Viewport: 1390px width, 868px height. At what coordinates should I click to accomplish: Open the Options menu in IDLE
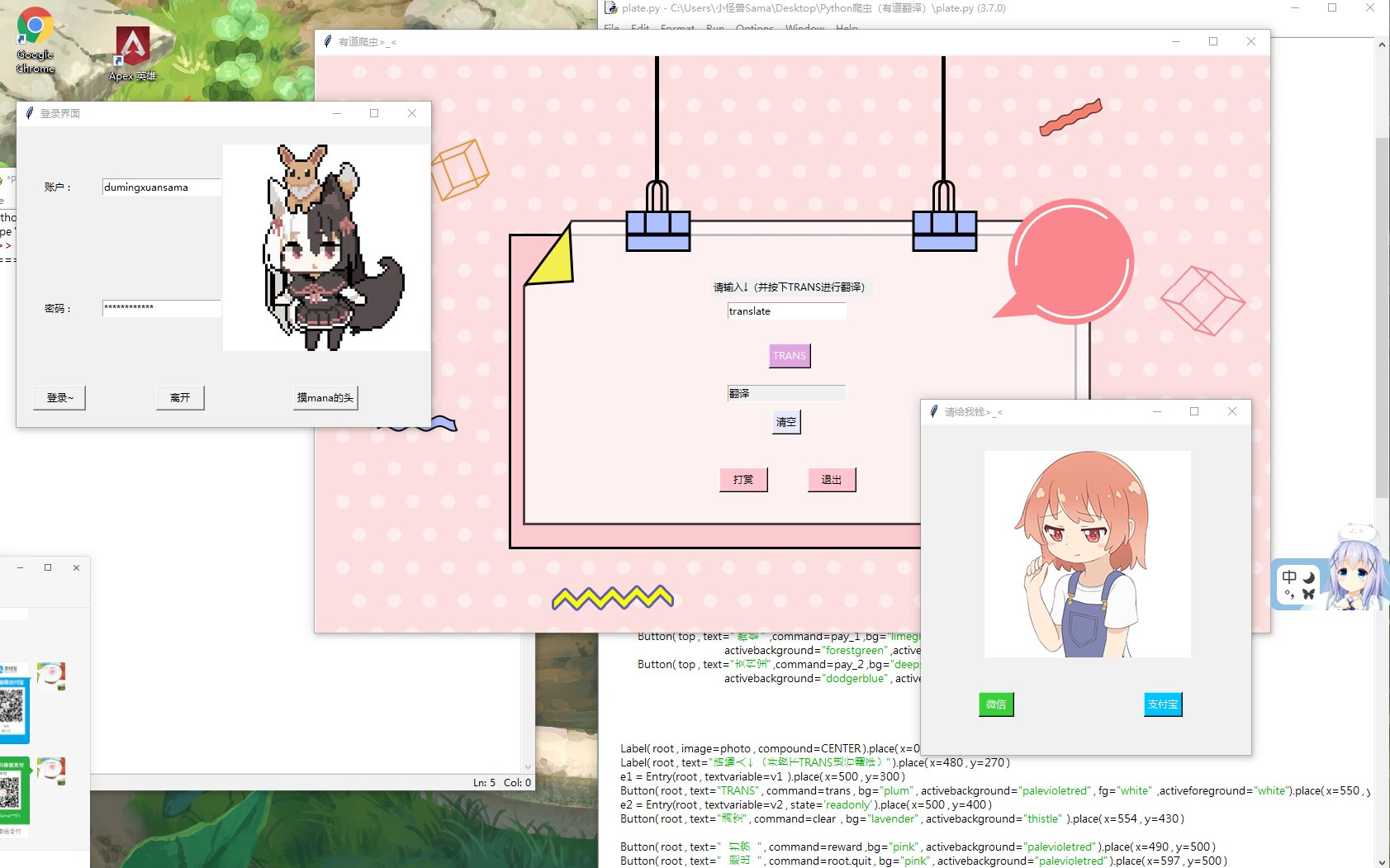755,28
